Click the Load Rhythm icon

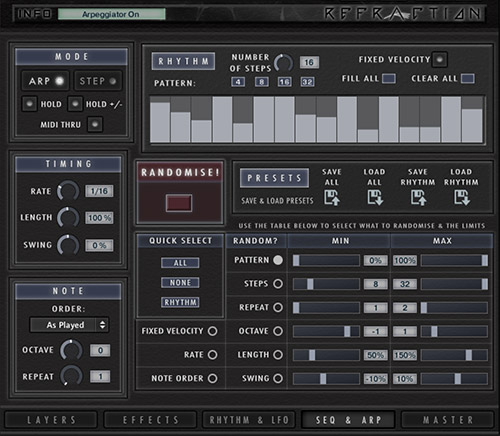pos(462,197)
